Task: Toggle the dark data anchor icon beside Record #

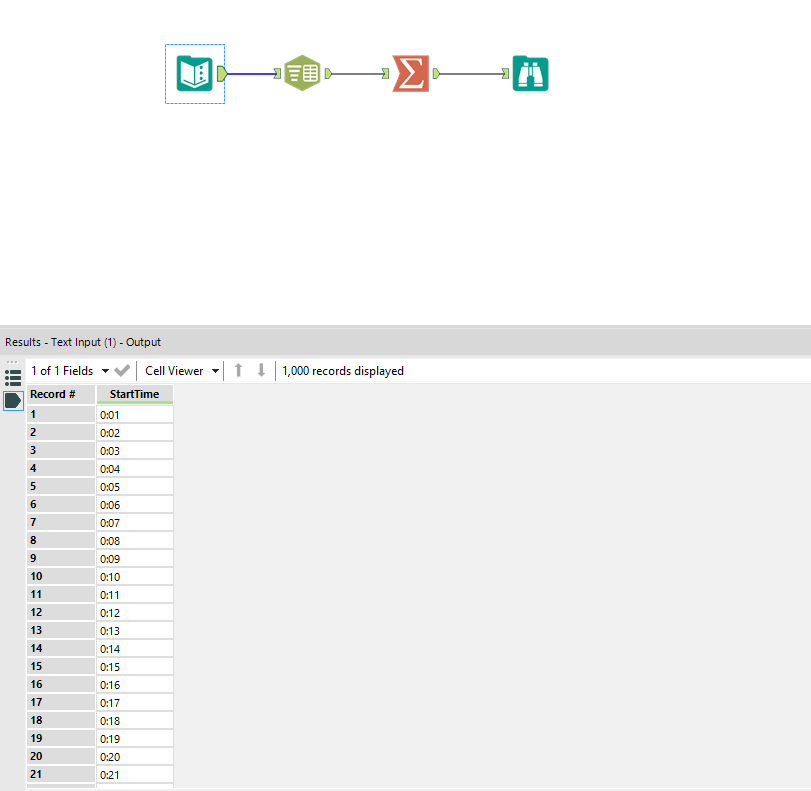Action: coord(13,399)
